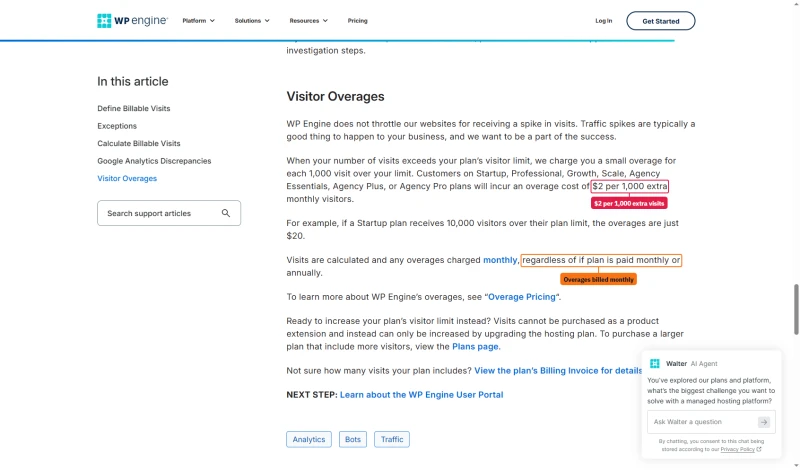
Task: Open View the plan's Billing Invoice link
Action: [x=559, y=370]
